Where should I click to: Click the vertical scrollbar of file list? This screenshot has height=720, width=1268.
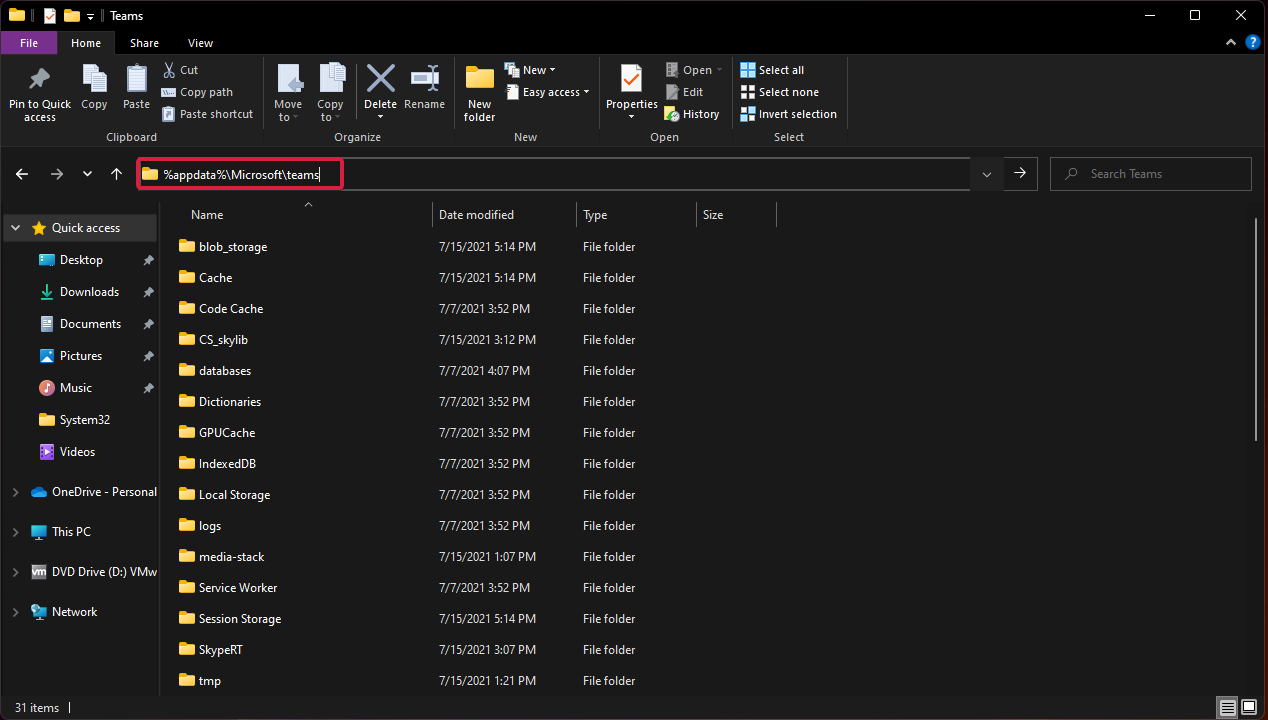(1258, 330)
